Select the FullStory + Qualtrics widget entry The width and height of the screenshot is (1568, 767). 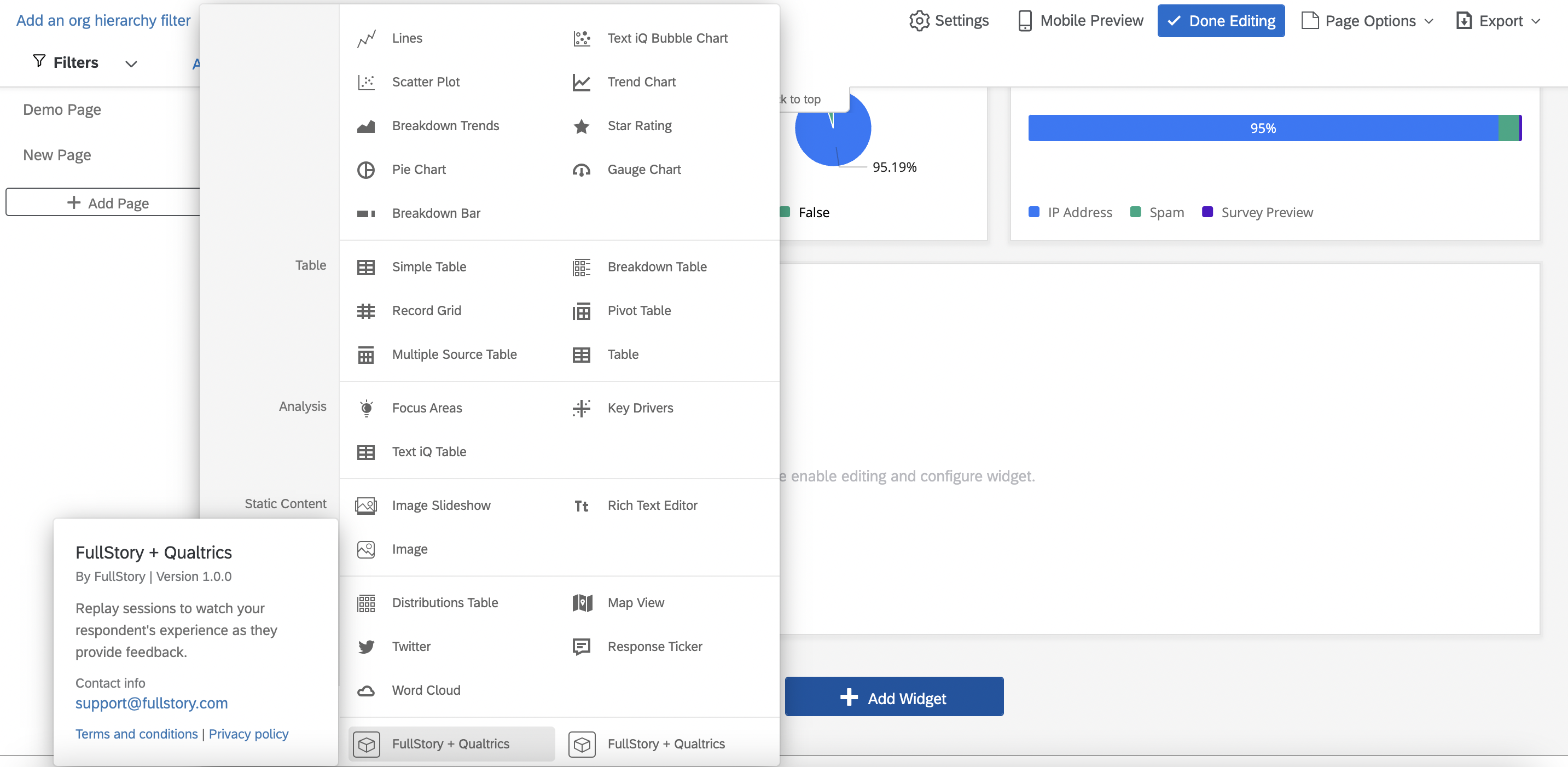pos(451,743)
